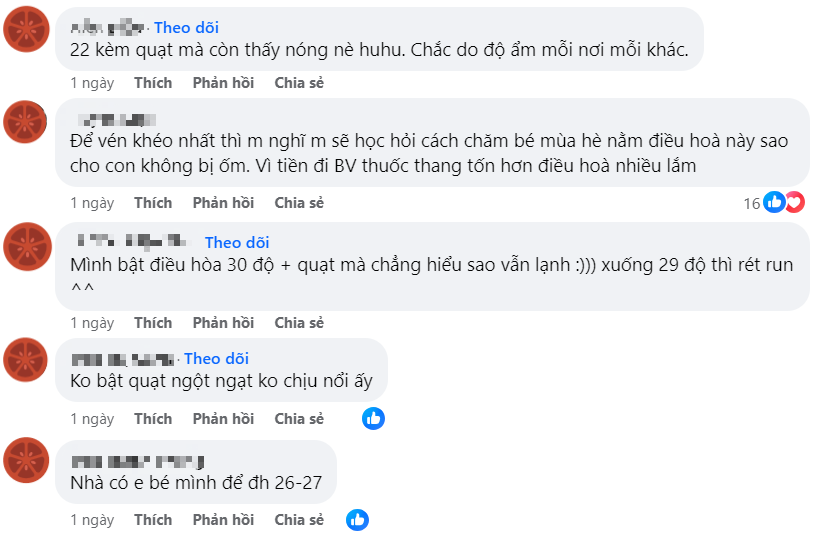Click the red heart reaction icon
Screen dimensions: 820x535
795,202
